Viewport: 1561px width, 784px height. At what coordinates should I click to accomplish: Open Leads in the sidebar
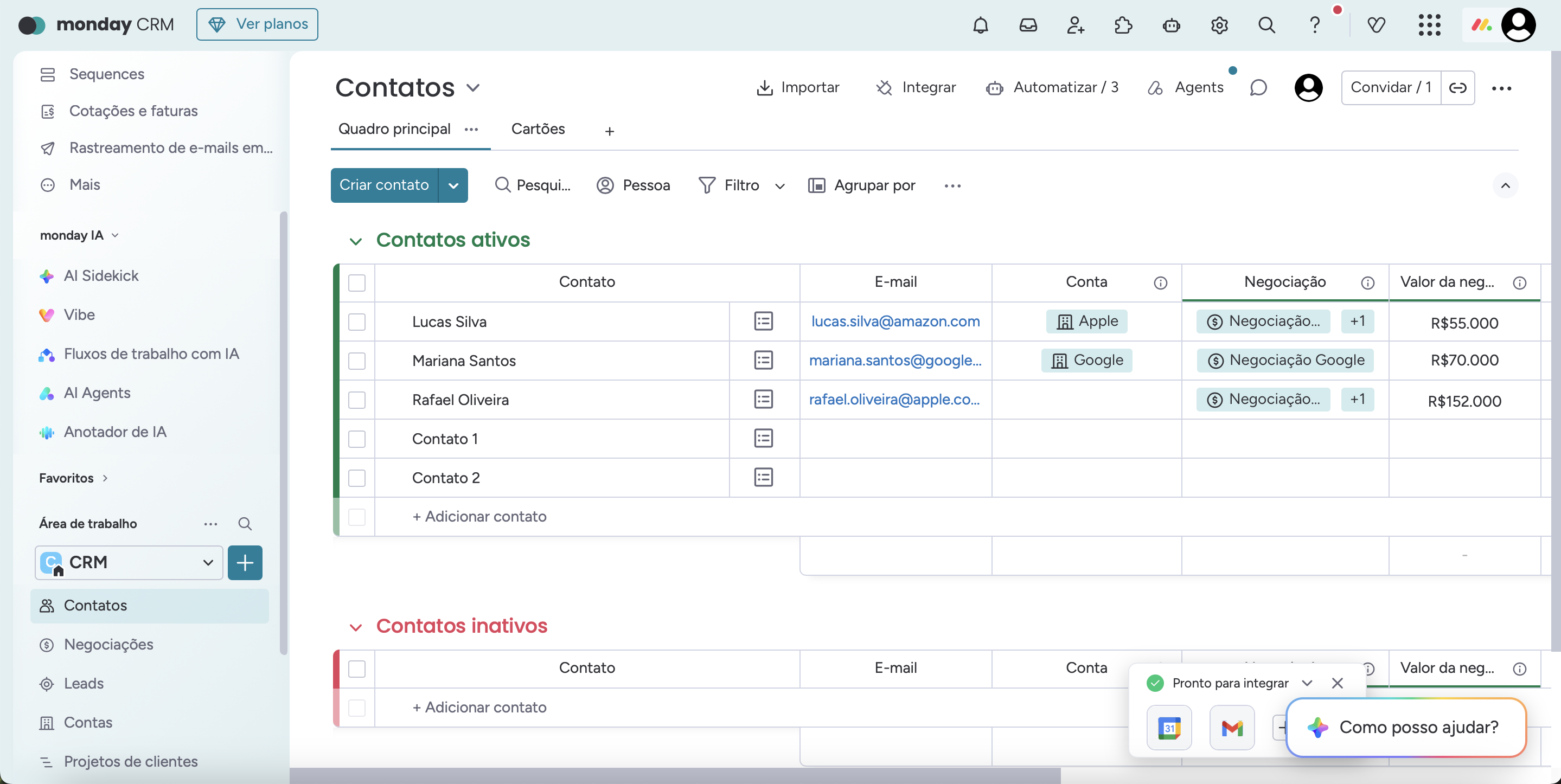(84, 684)
